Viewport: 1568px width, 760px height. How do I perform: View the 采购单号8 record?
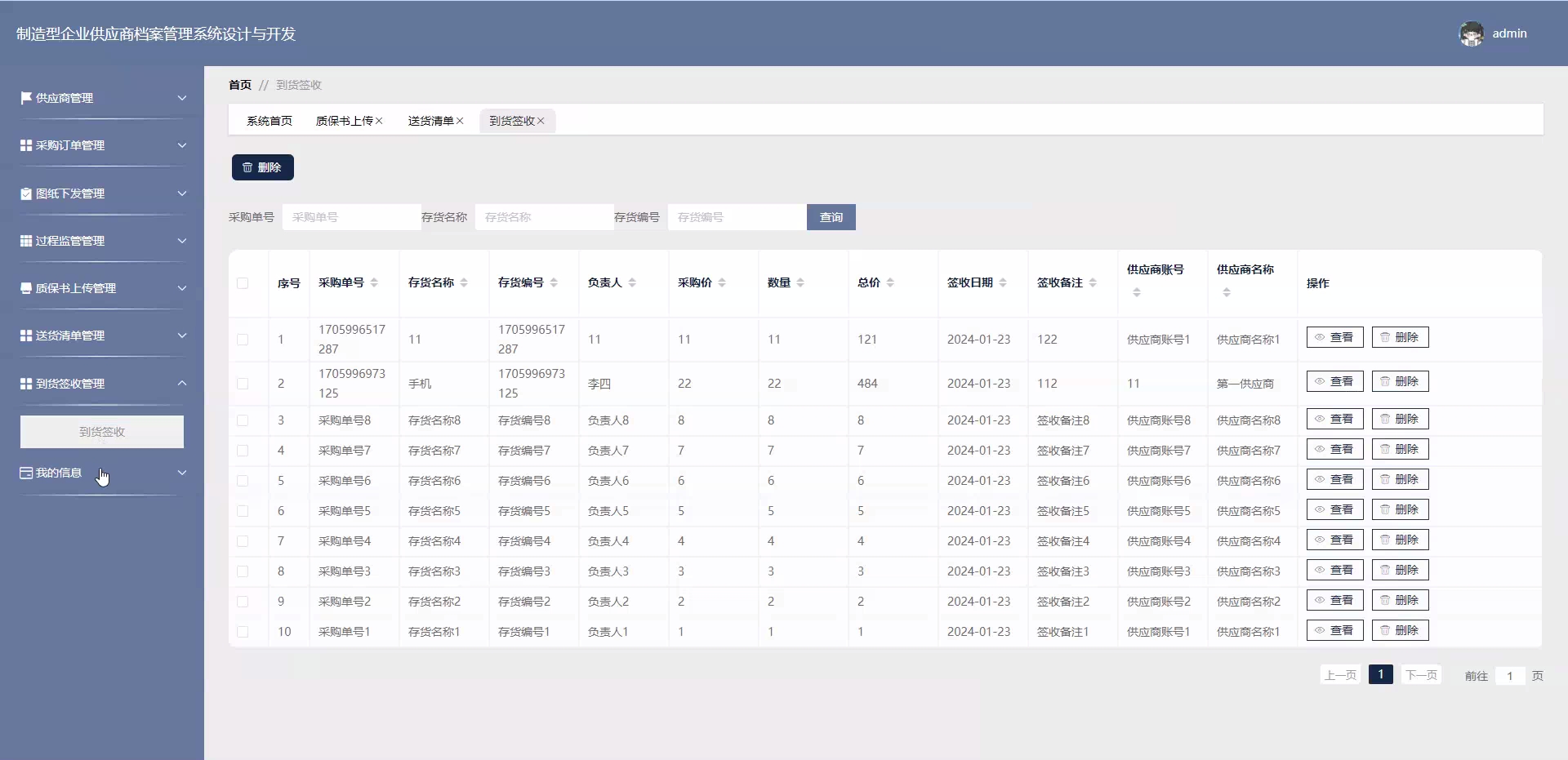tap(1335, 419)
